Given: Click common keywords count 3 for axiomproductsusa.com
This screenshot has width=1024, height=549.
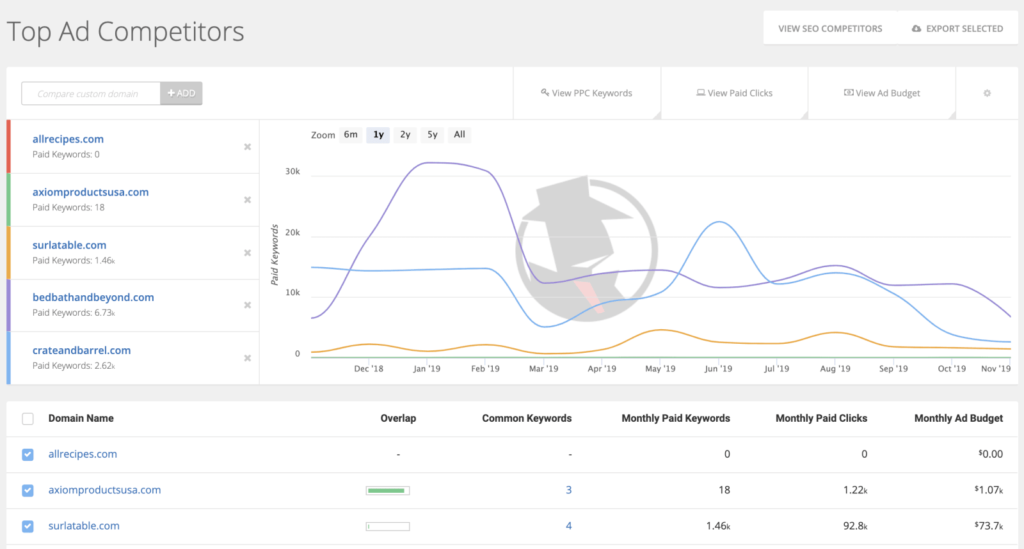Looking at the screenshot, I should (569, 490).
